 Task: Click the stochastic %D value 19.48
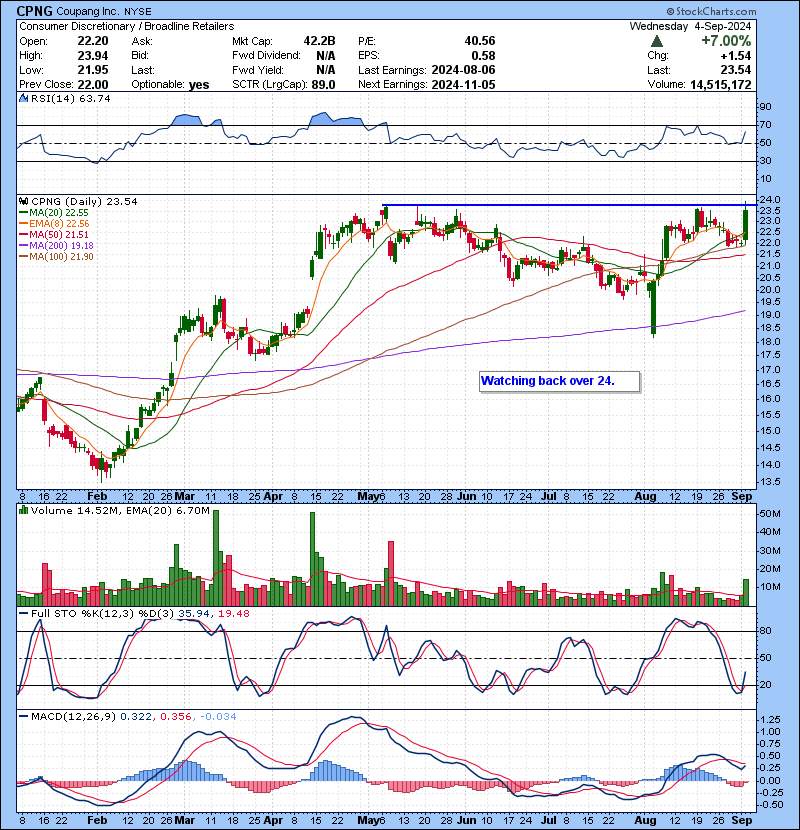[233, 614]
